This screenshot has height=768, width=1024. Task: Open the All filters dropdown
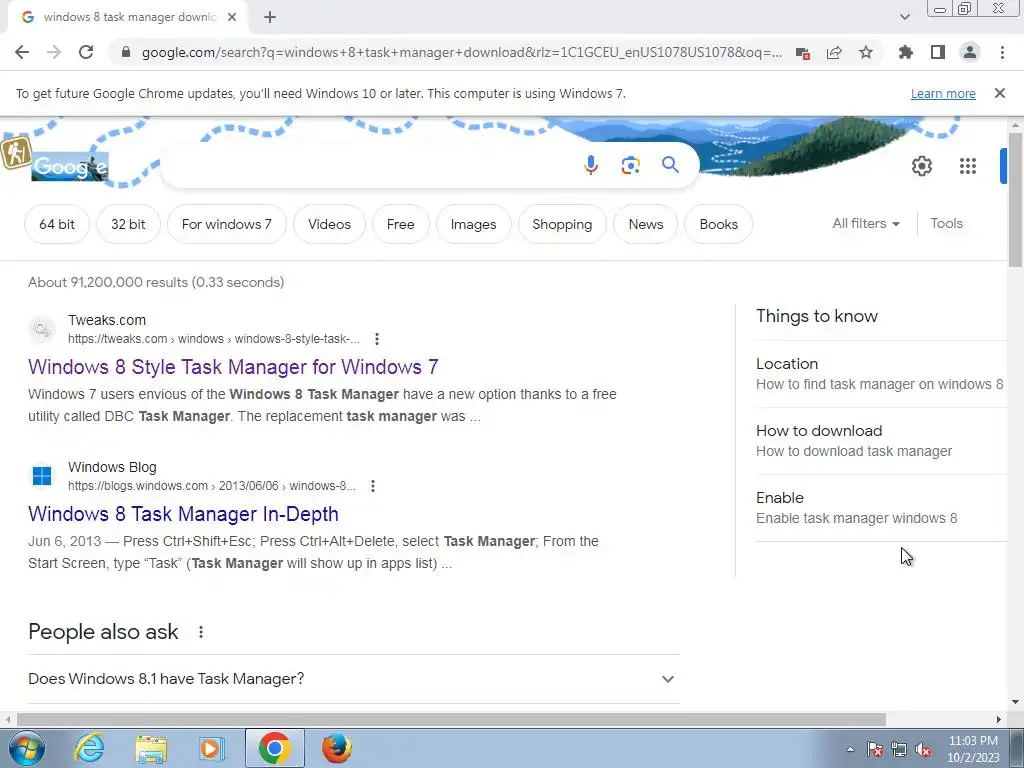coord(866,223)
